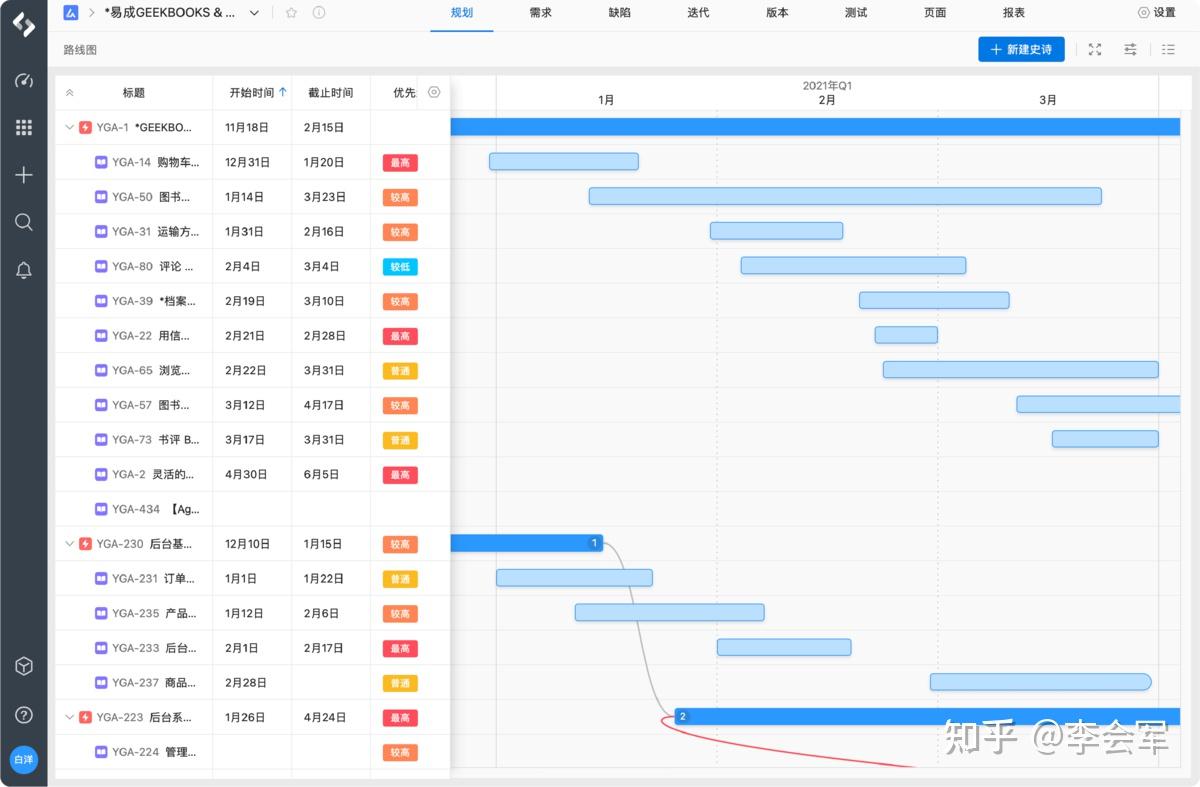Image resolution: width=1200 pixels, height=787 pixels.
Task: Open column display settings beside 优先 header
Action: [434, 91]
